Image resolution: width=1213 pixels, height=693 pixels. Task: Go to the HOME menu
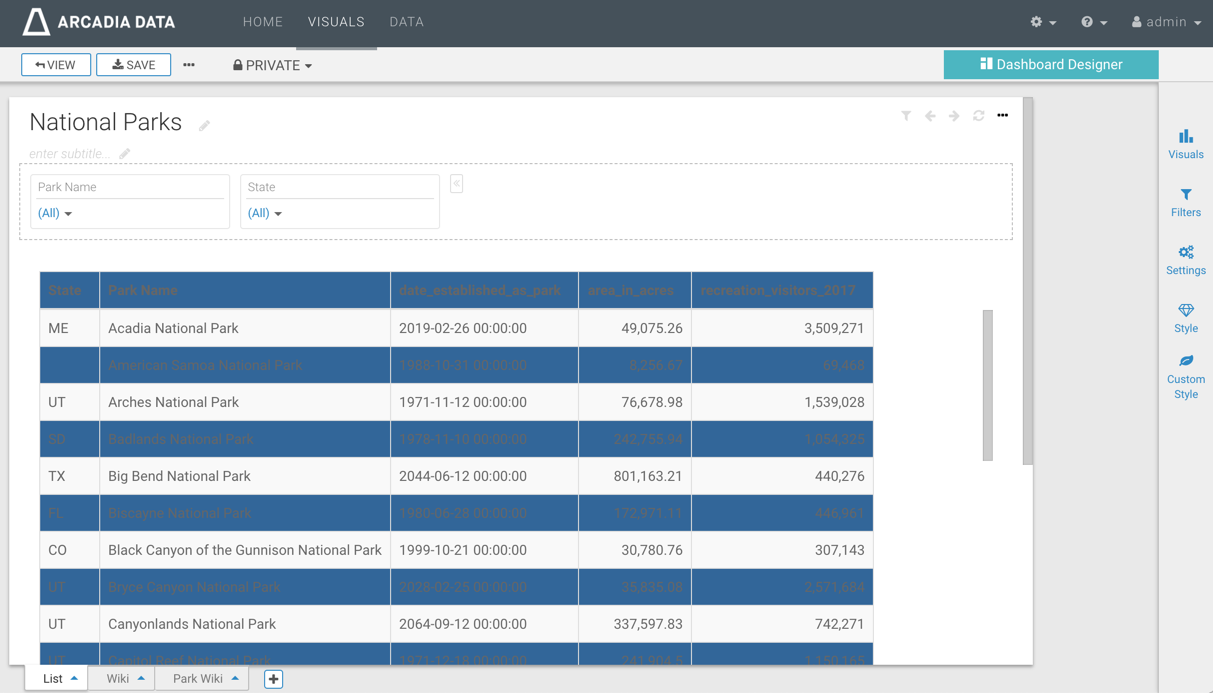pos(263,22)
